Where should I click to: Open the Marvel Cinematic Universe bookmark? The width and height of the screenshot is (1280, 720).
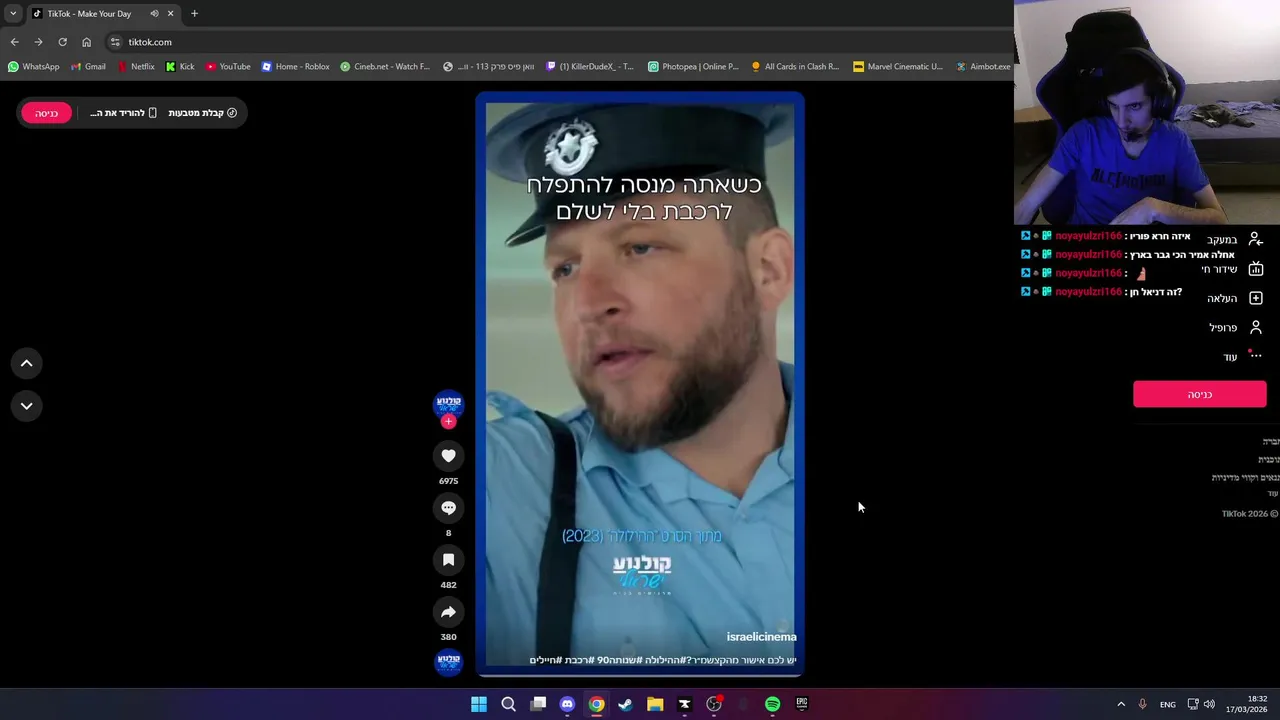click(898, 67)
